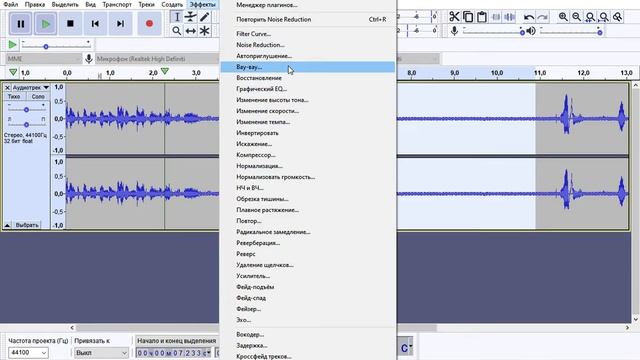This screenshot has height=360, width=640.
Task: Collapse the track with the up-arrow button
Action: pyautogui.click(x=7, y=225)
